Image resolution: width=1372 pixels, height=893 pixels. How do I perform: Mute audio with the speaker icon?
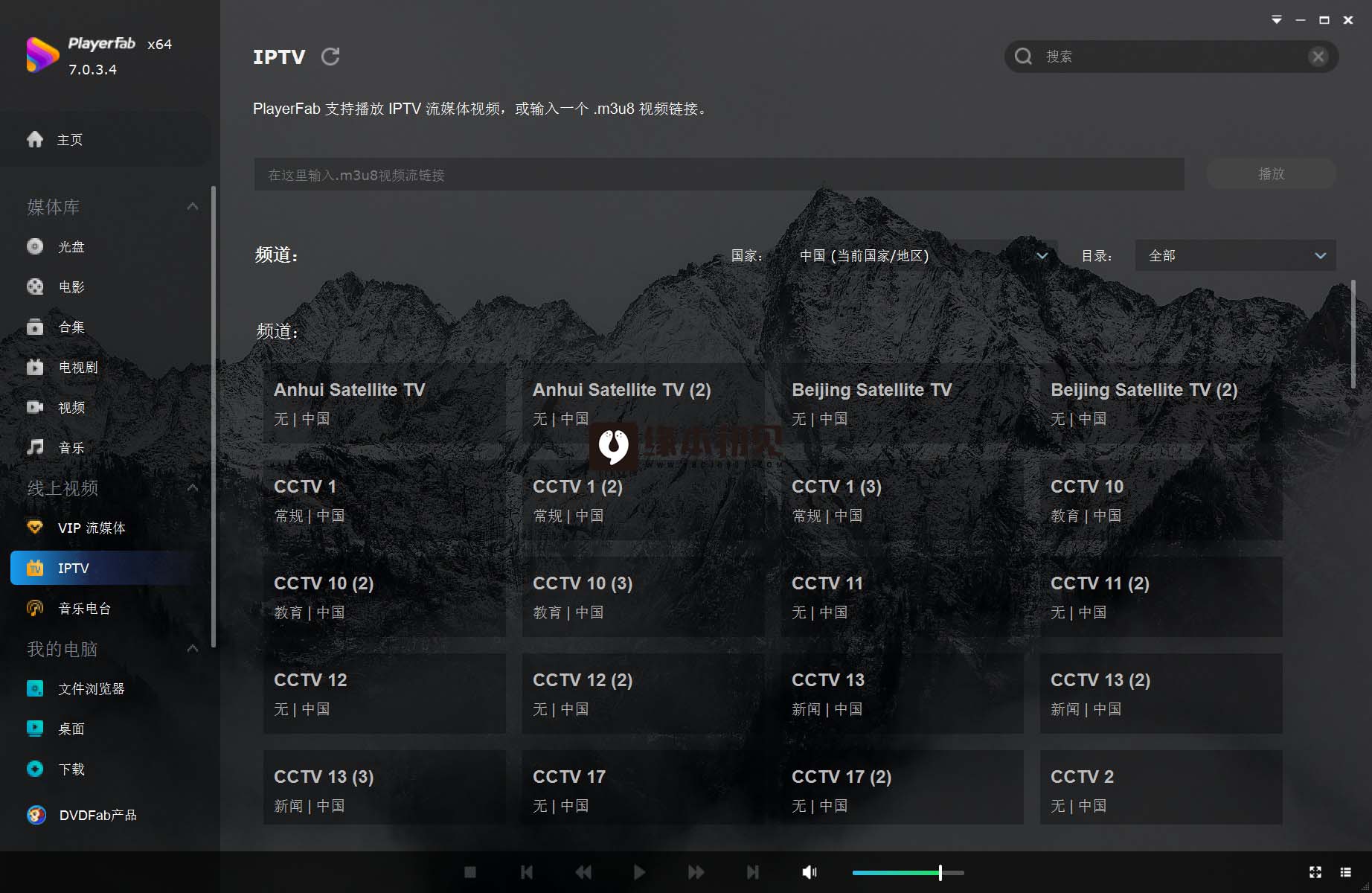point(810,872)
